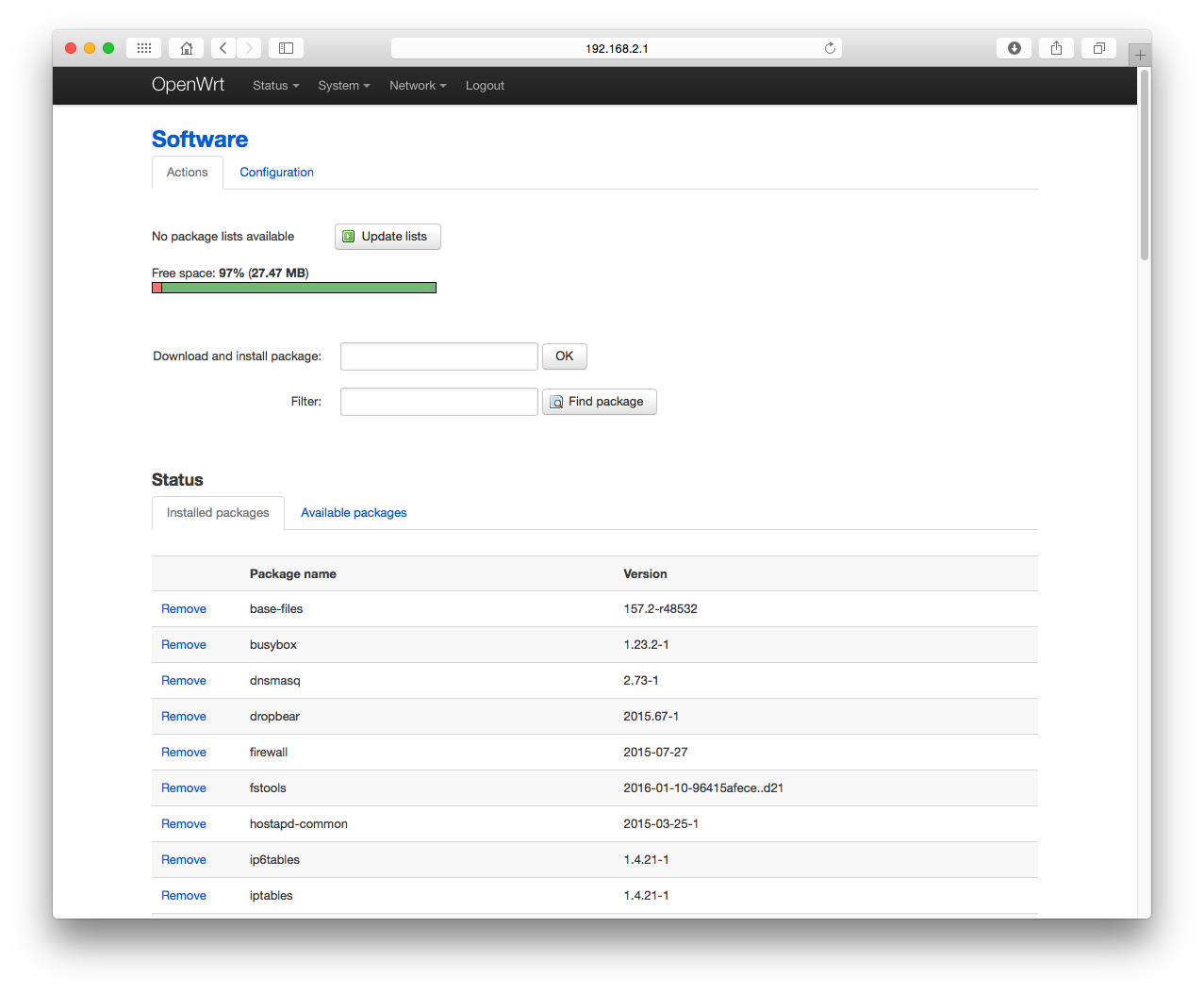Remove the busybox package
Image resolution: width=1204 pixels, height=994 pixels.
click(184, 645)
